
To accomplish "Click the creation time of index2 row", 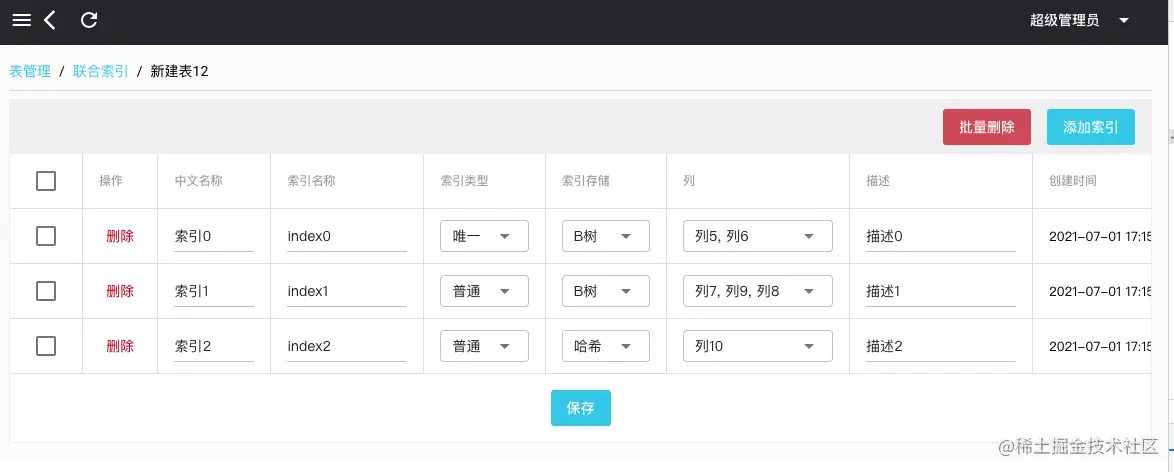I will tap(1100, 346).
